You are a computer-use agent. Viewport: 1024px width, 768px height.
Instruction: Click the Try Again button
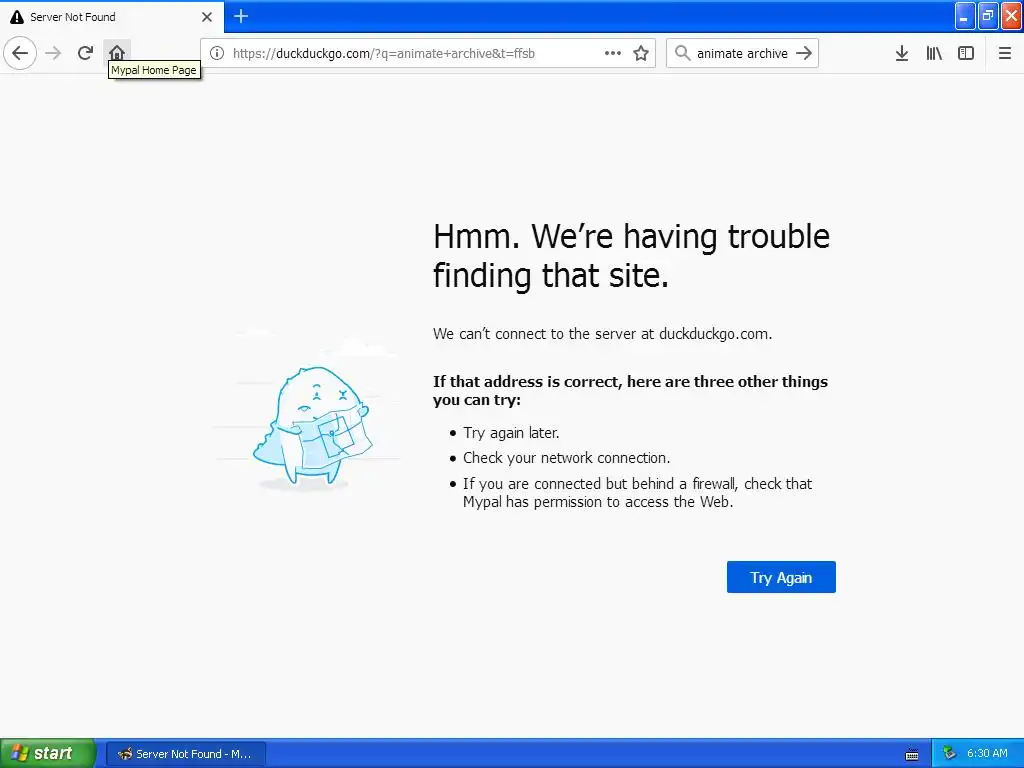click(781, 577)
